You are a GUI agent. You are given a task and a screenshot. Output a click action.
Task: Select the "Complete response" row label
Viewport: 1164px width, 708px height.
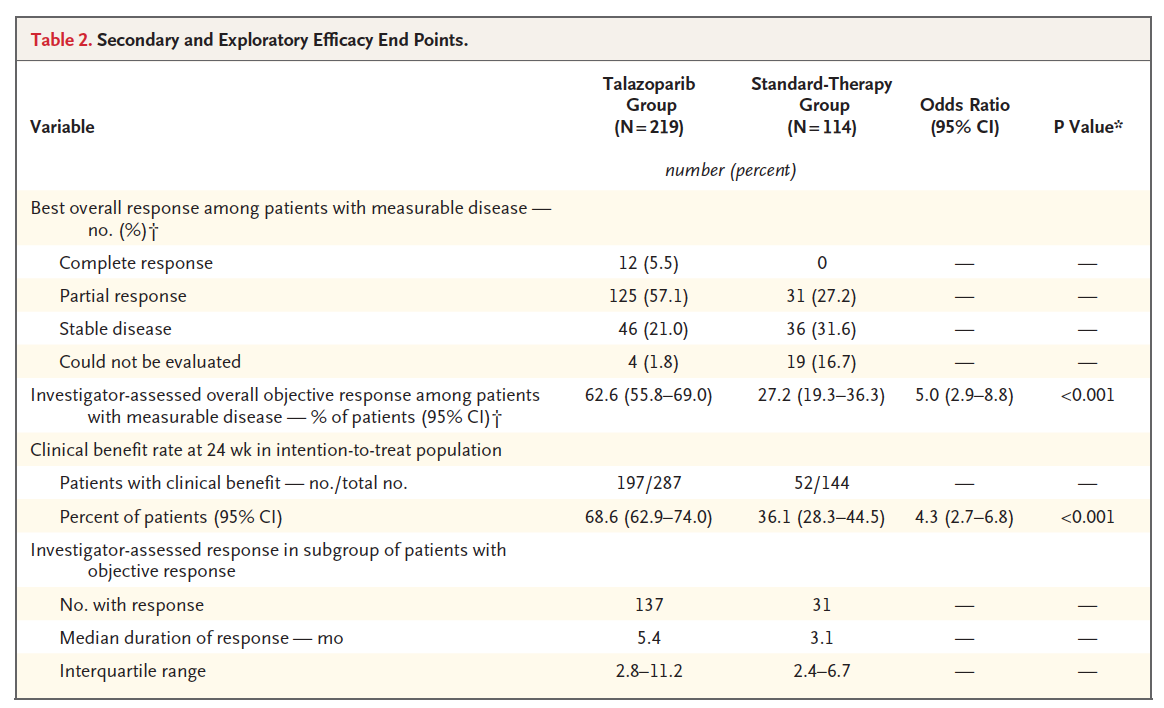coord(136,263)
